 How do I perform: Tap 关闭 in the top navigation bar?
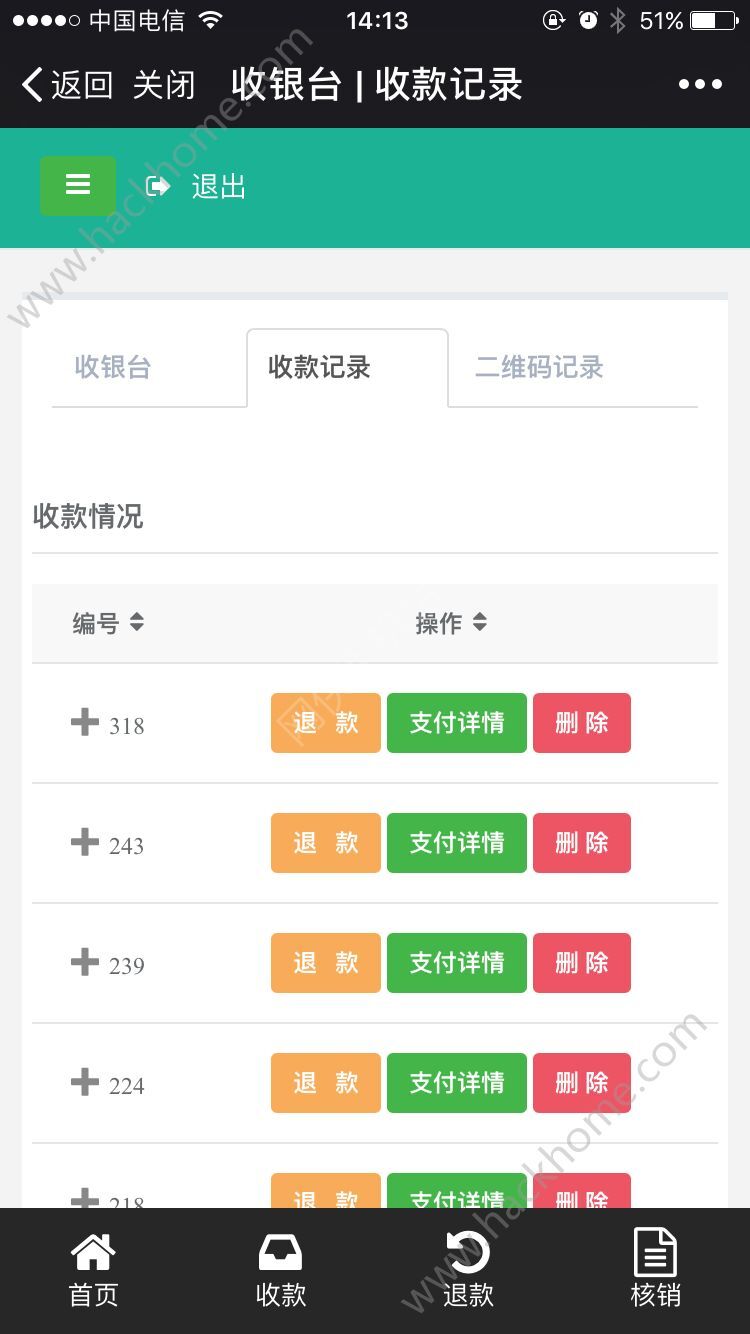pyautogui.click(x=164, y=85)
